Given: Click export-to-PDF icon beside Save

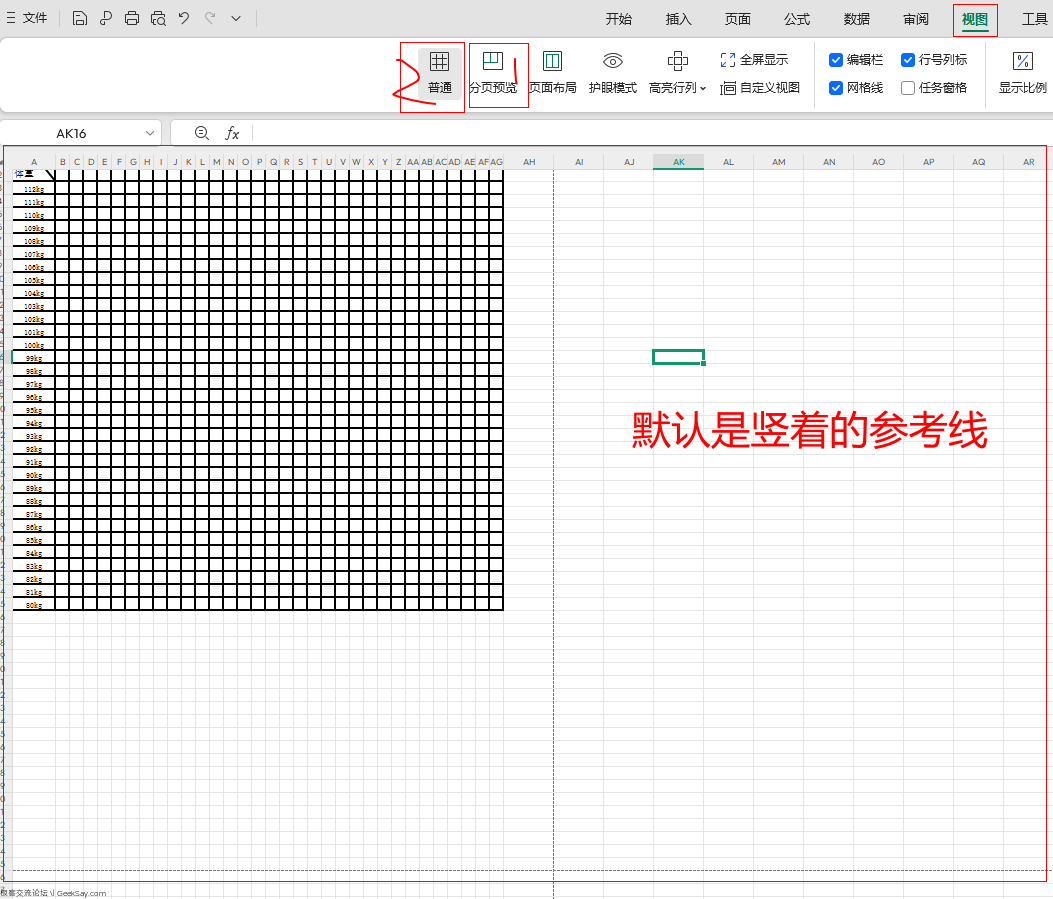Looking at the screenshot, I should [x=105, y=18].
